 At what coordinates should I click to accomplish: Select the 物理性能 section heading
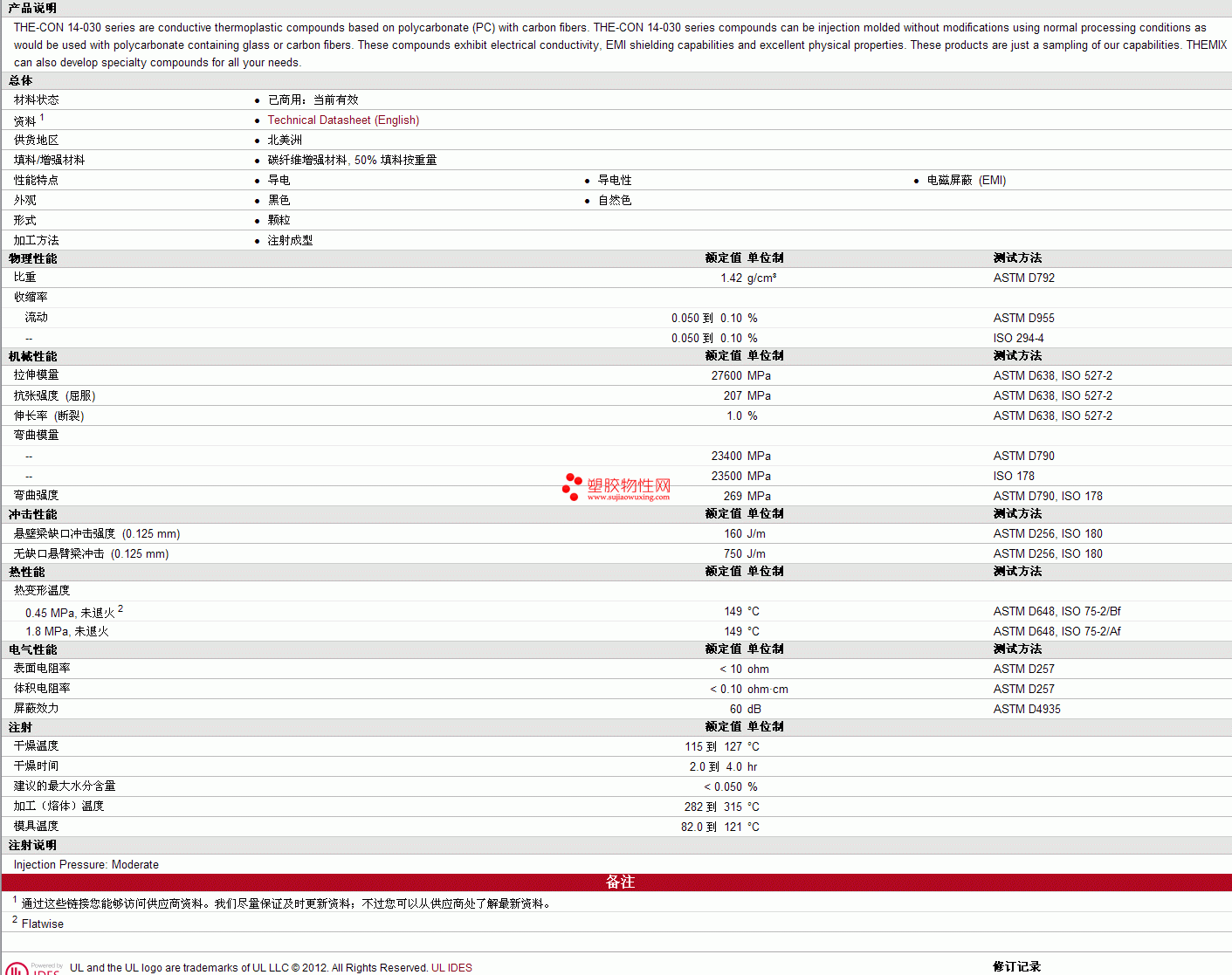pyautogui.click(x=32, y=258)
